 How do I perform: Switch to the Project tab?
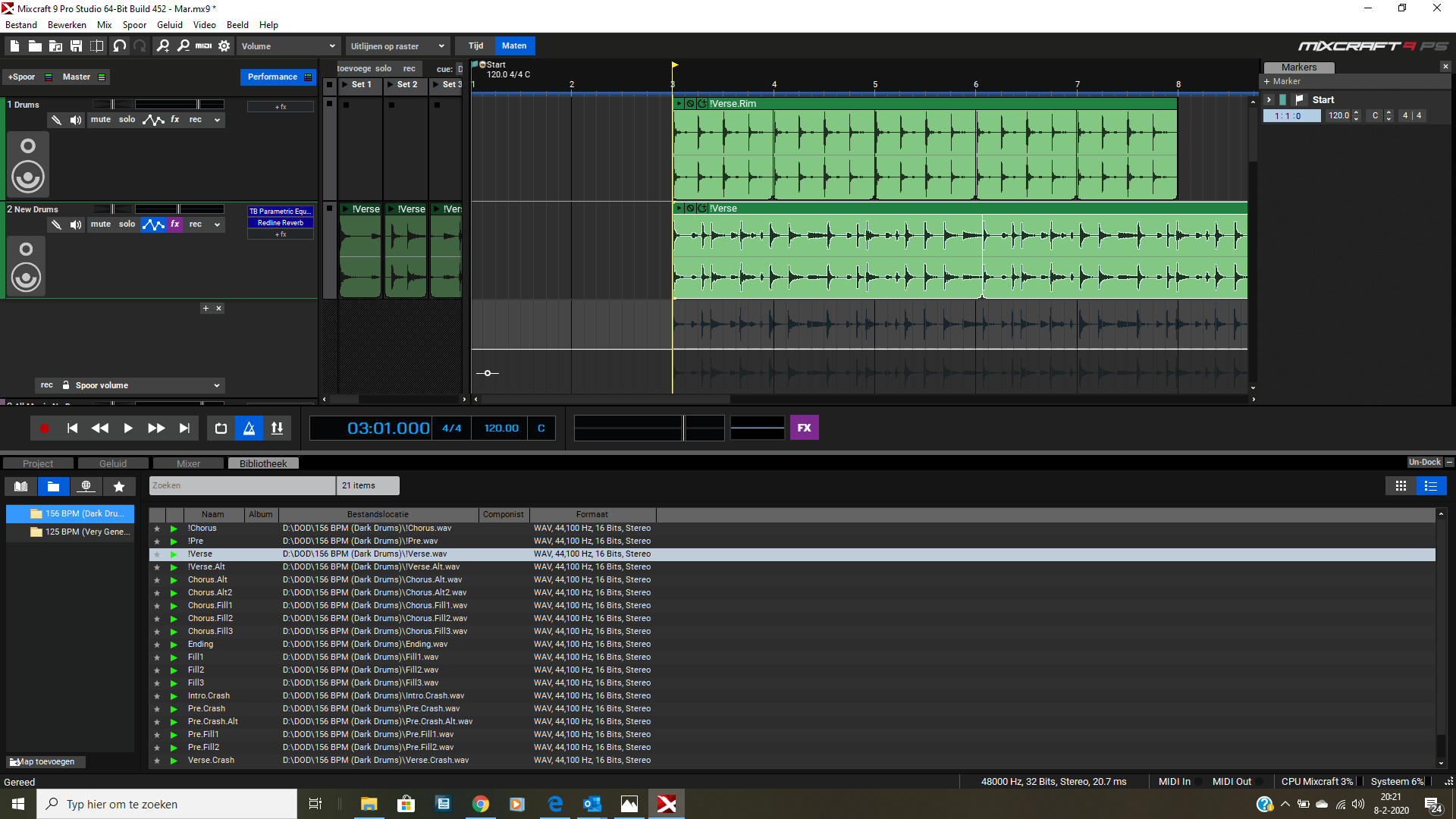38,463
